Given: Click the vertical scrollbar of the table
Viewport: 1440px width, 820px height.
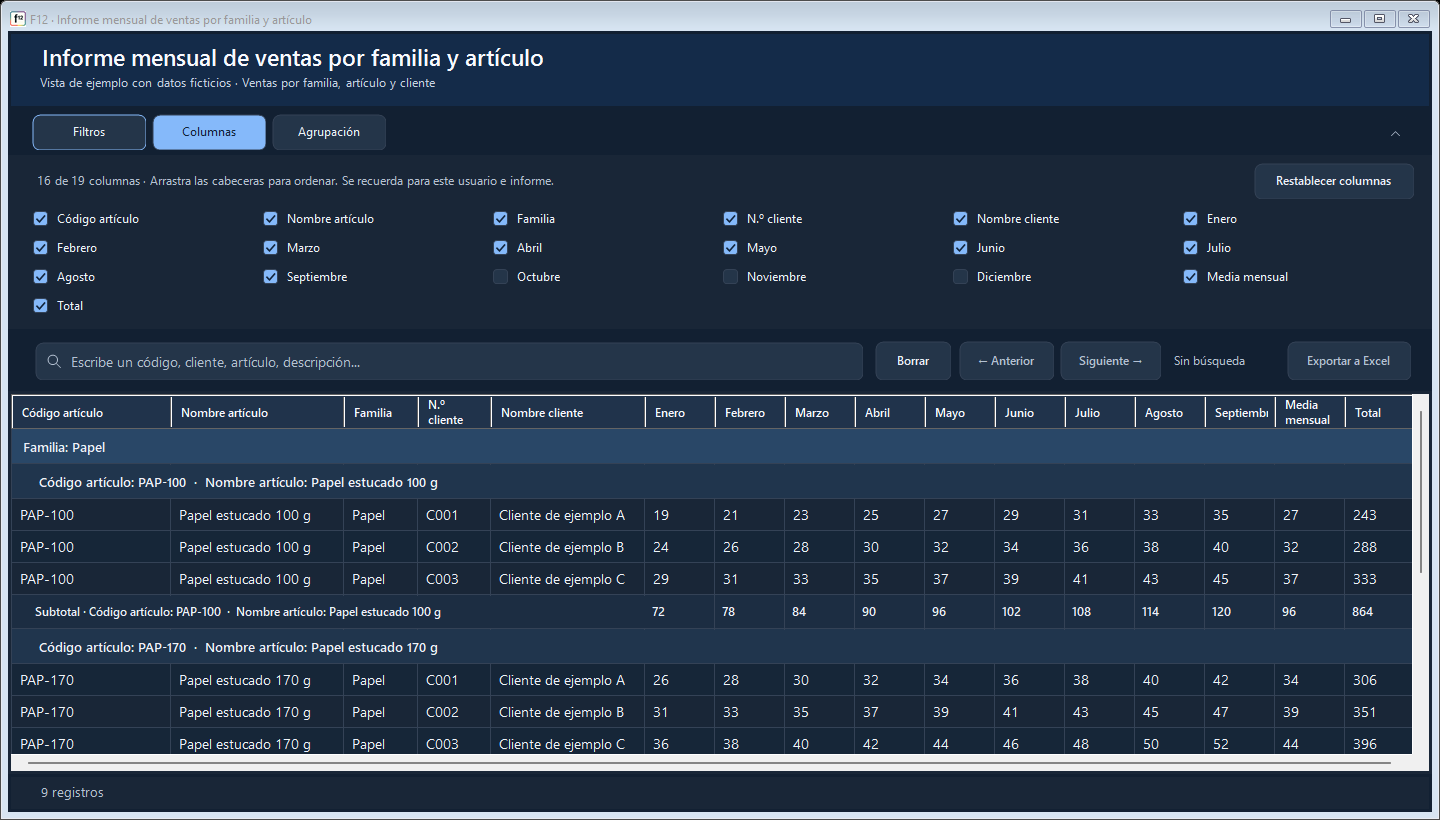Looking at the screenshot, I should point(1421,490).
